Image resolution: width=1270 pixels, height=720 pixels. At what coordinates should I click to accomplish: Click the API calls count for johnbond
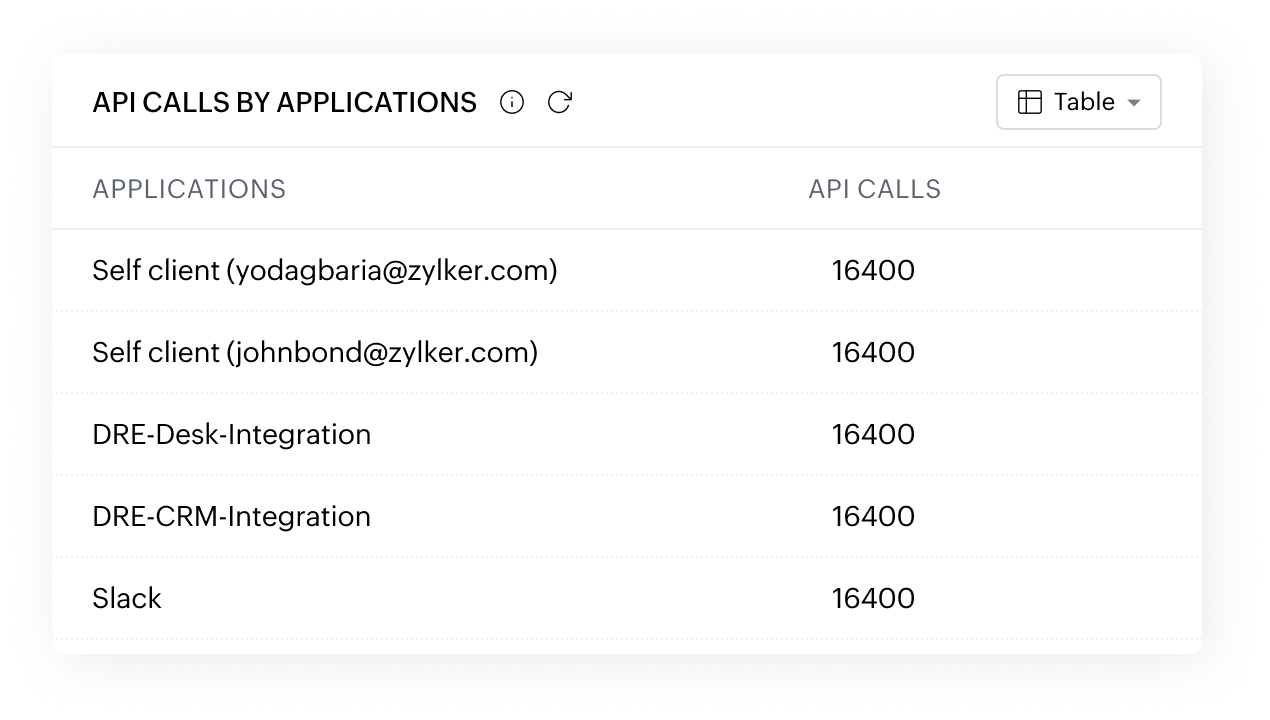(x=873, y=352)
